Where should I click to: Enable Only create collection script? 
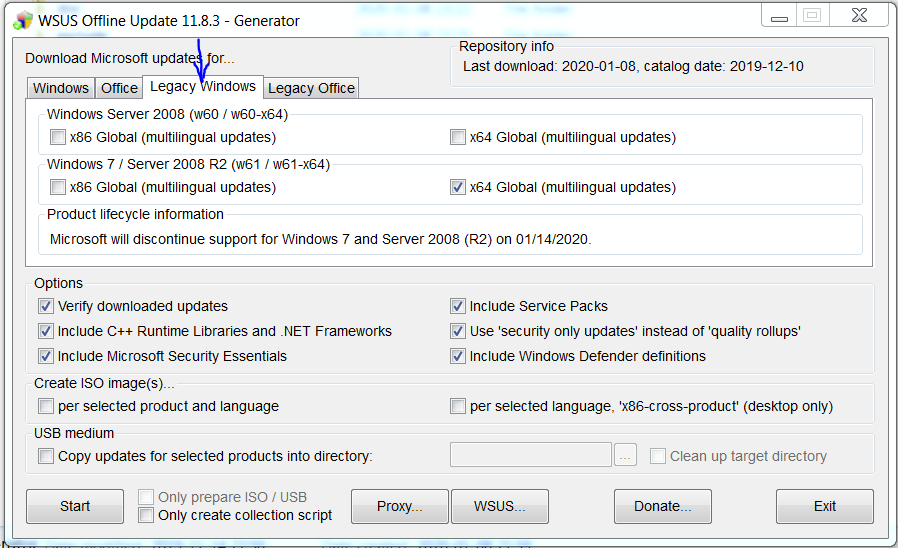146,515
